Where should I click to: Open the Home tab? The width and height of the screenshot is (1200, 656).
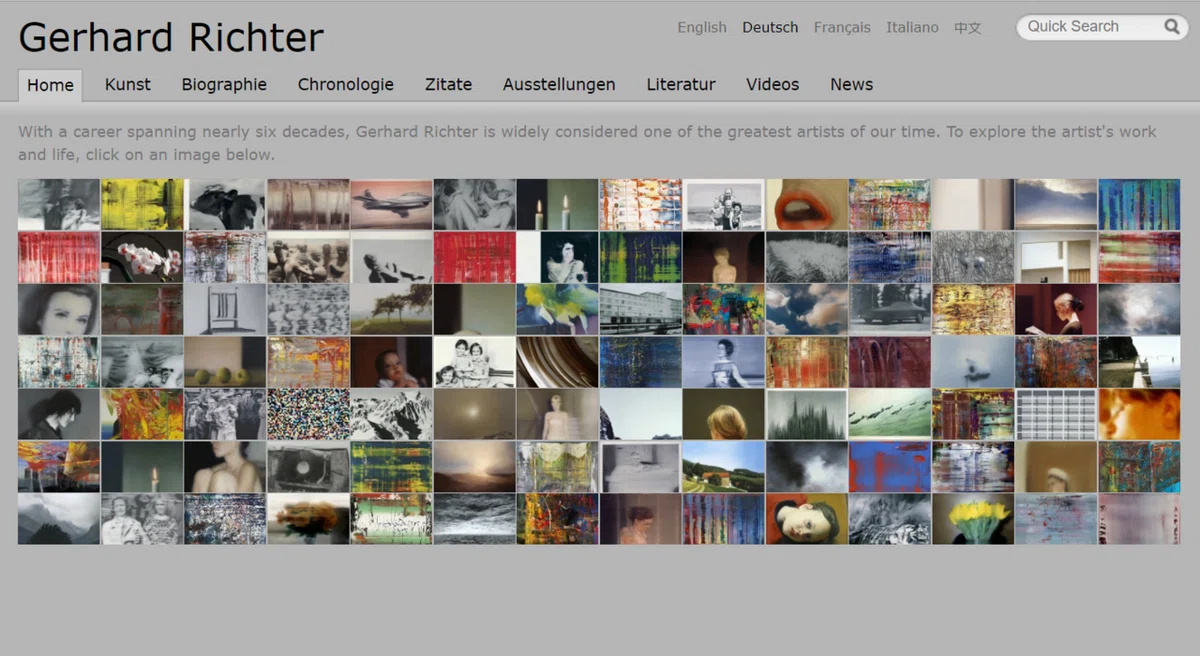point(50,85)
